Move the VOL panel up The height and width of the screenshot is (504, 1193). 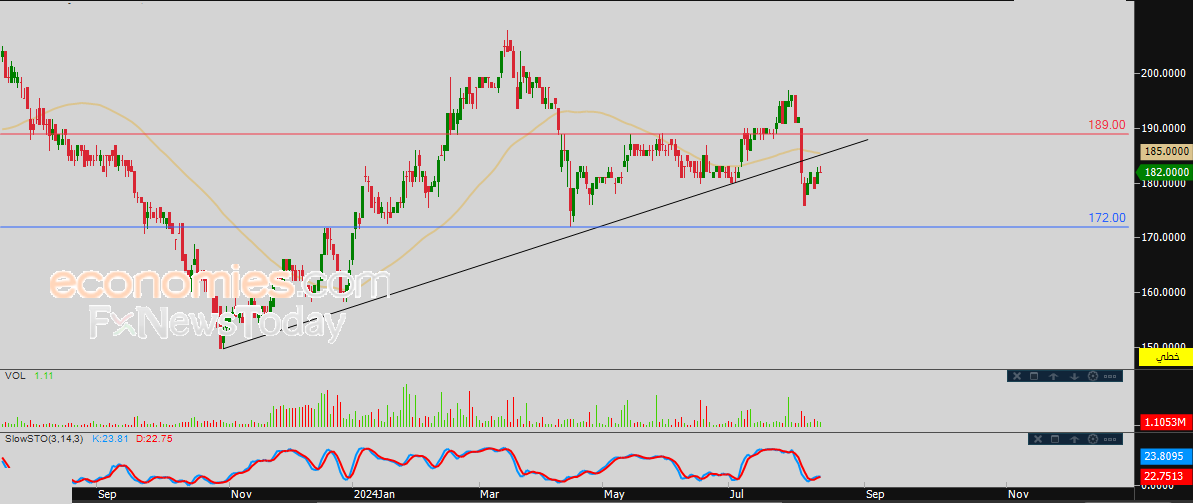coord(1054,376)
